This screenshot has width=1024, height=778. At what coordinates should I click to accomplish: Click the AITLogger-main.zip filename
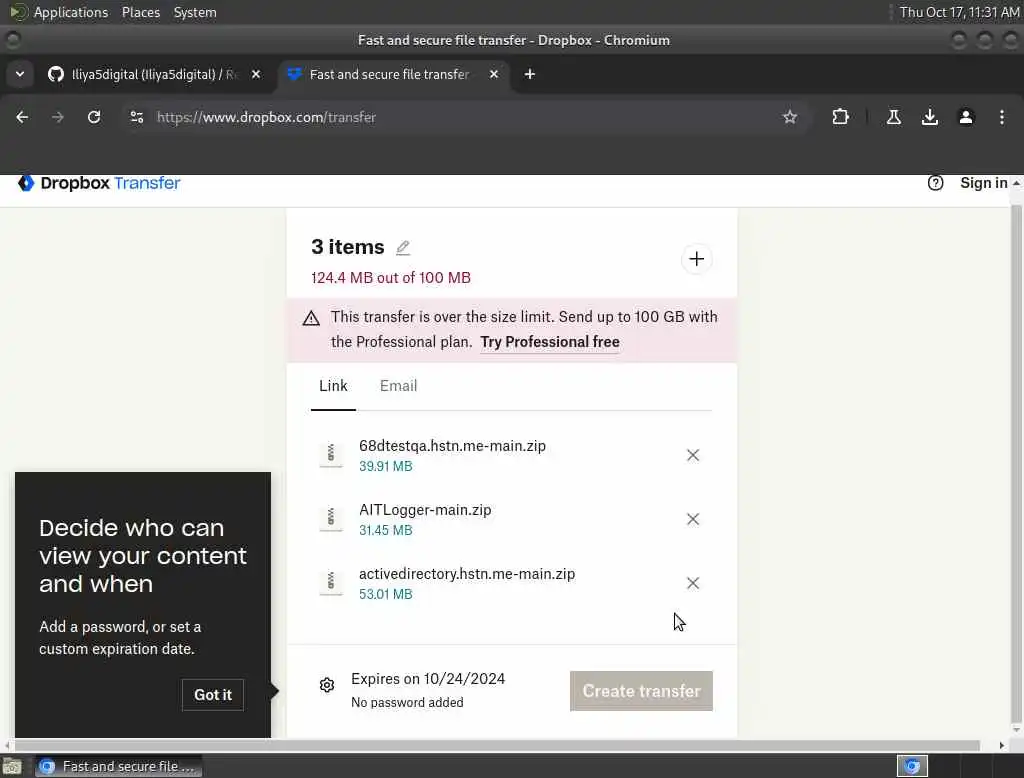click(x=424, y=510)
